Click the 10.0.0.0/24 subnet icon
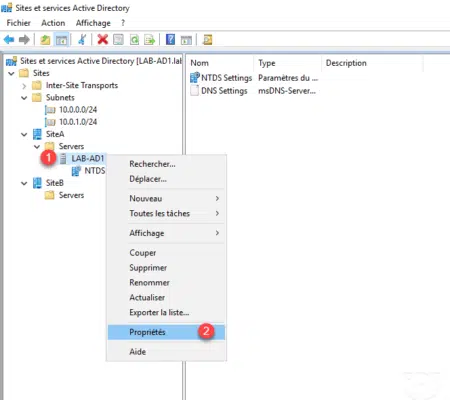Image resolution: width=450 pixels, height=400 pixels. [50, 110]
